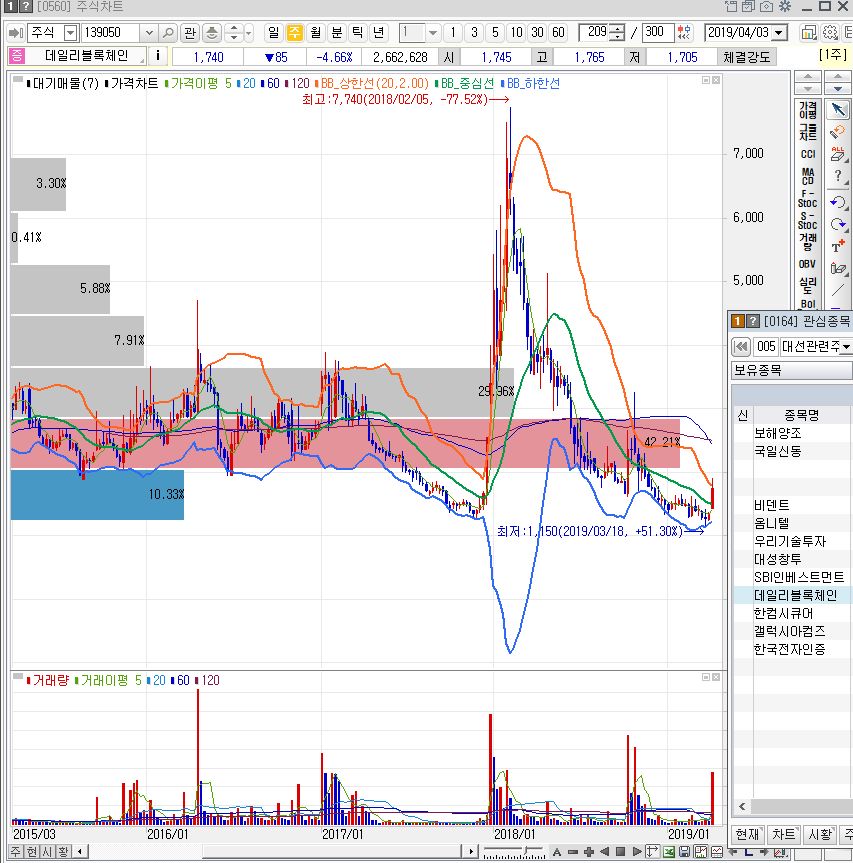Click the 주 tab at bottom left
Image resolution: width=853 pixels, height=863 pixels.
(15, 851)
